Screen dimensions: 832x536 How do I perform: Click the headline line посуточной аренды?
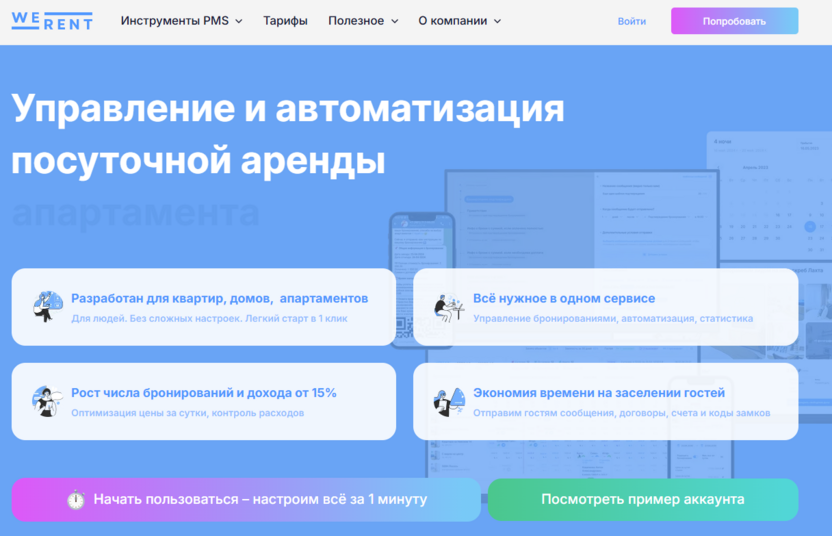point(198,160)
